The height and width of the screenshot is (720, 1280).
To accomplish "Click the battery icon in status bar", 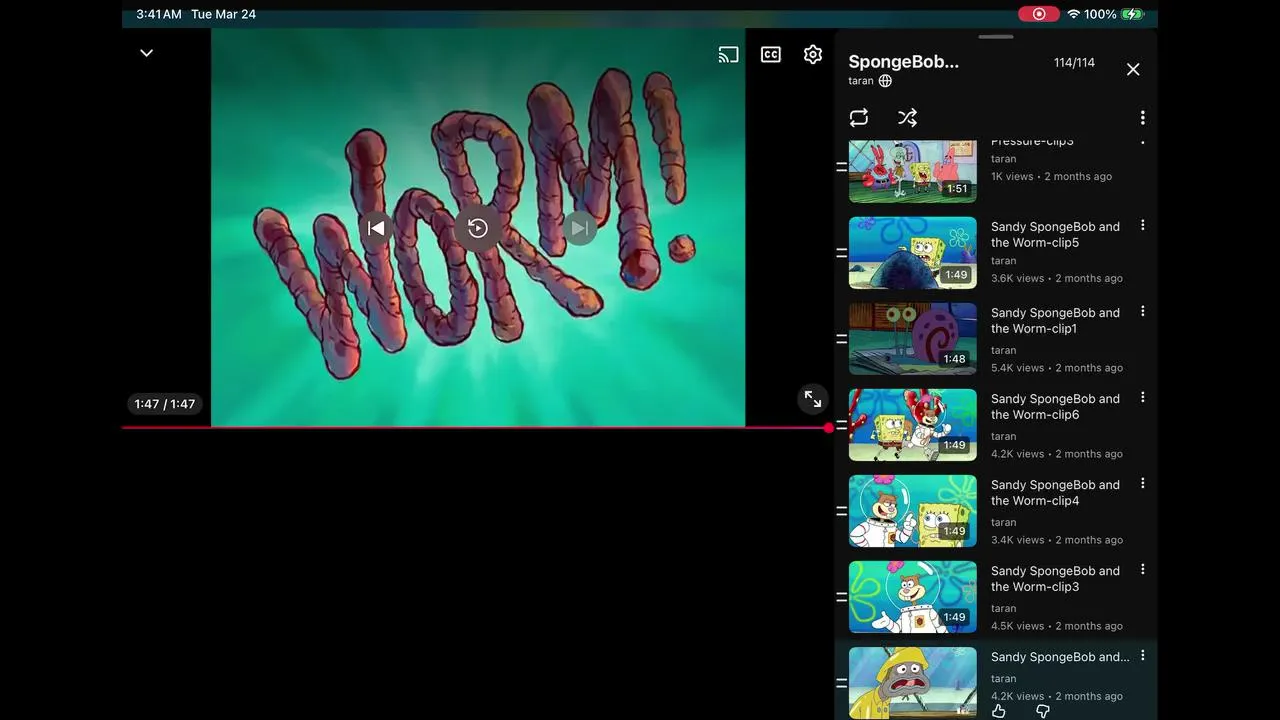I will click(x=1133, y=14).
